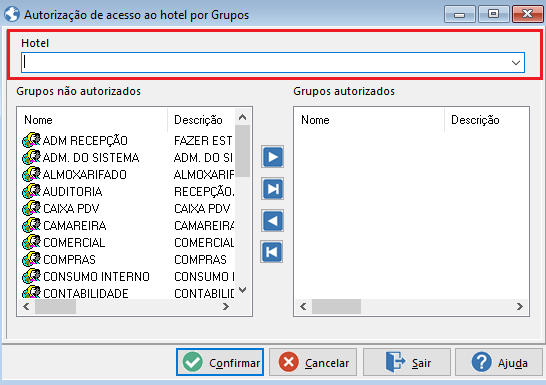The width and height of the screenshot is (546, 385).
Task: Click unauthorized list scroll right arrow
Action: pyautogui.click(x=226, y=306)
